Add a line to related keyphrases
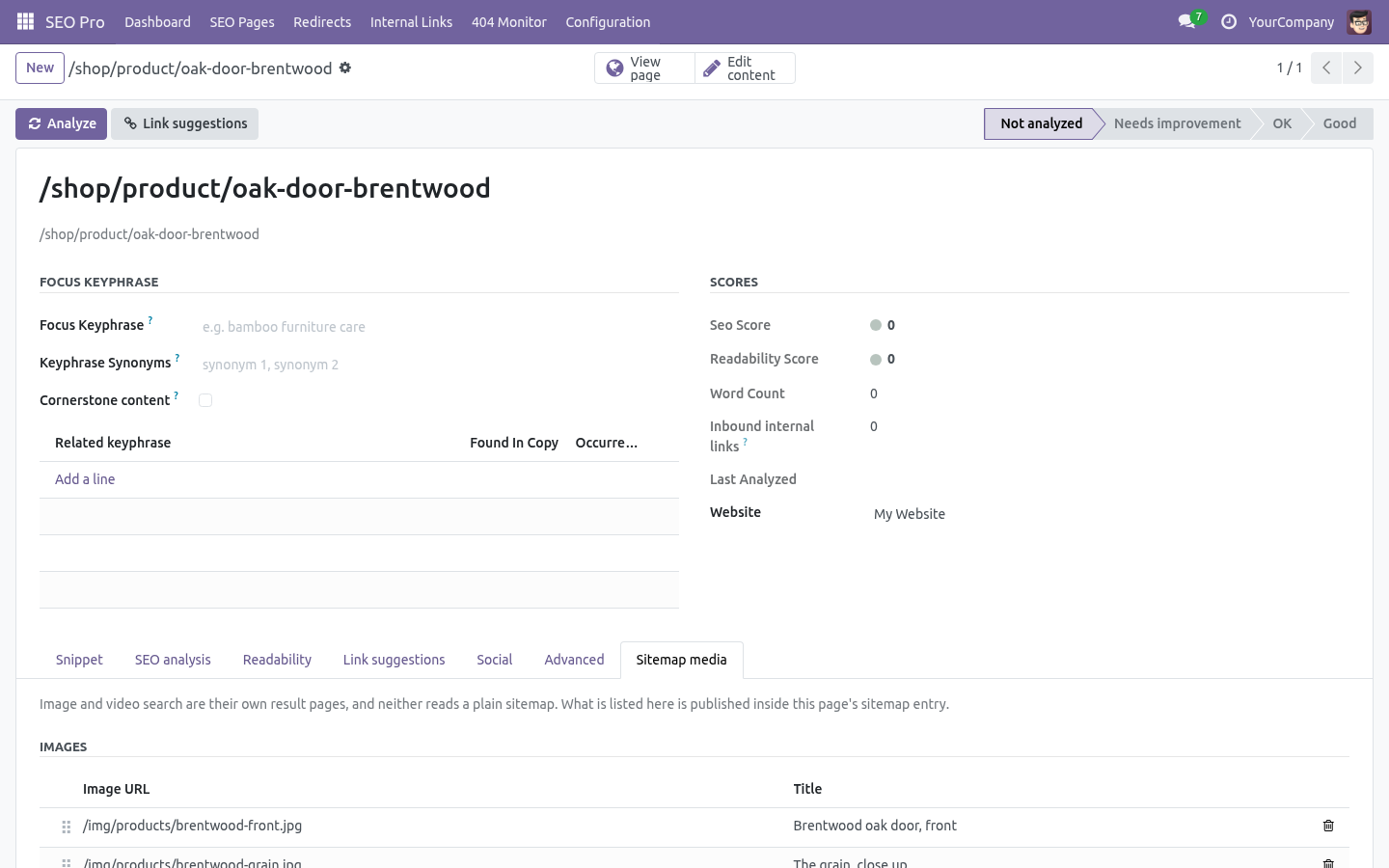Viewport: 1389px width, 868px height. click(x=85, y=479)
